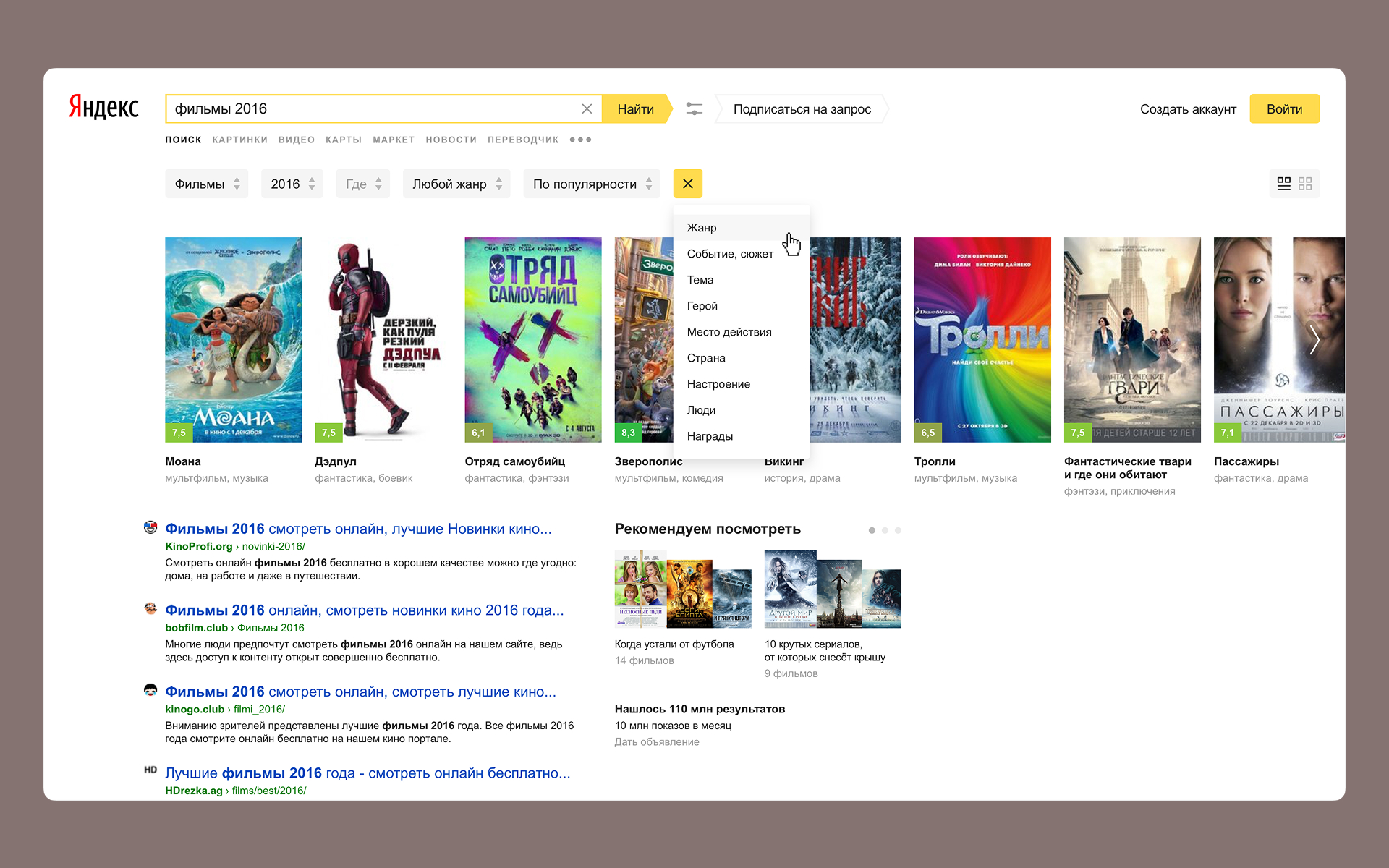Switch to the Переводчик tab
1389x868 pixels.
(x=523, y=140)
